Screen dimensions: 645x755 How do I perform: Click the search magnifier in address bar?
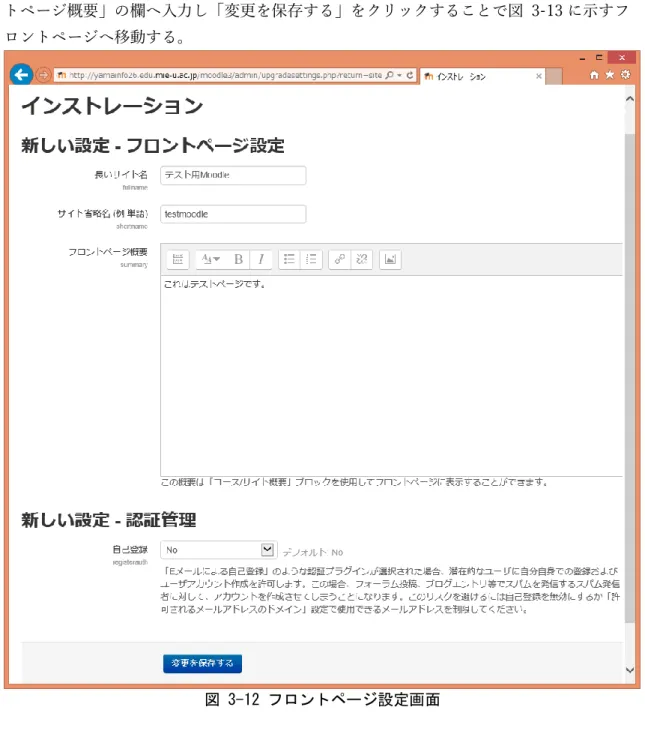(x=389, y=75)
